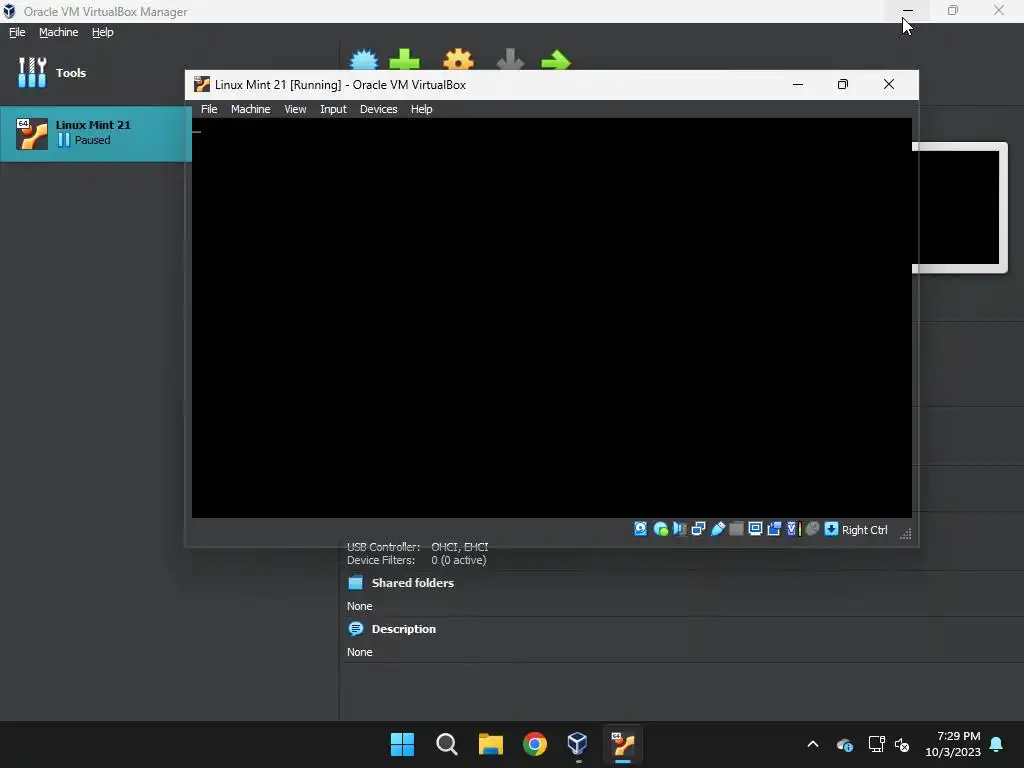The image size is (1024, 768).
Task: Click the hard disk activity status icon
Action: click(641, 529)
